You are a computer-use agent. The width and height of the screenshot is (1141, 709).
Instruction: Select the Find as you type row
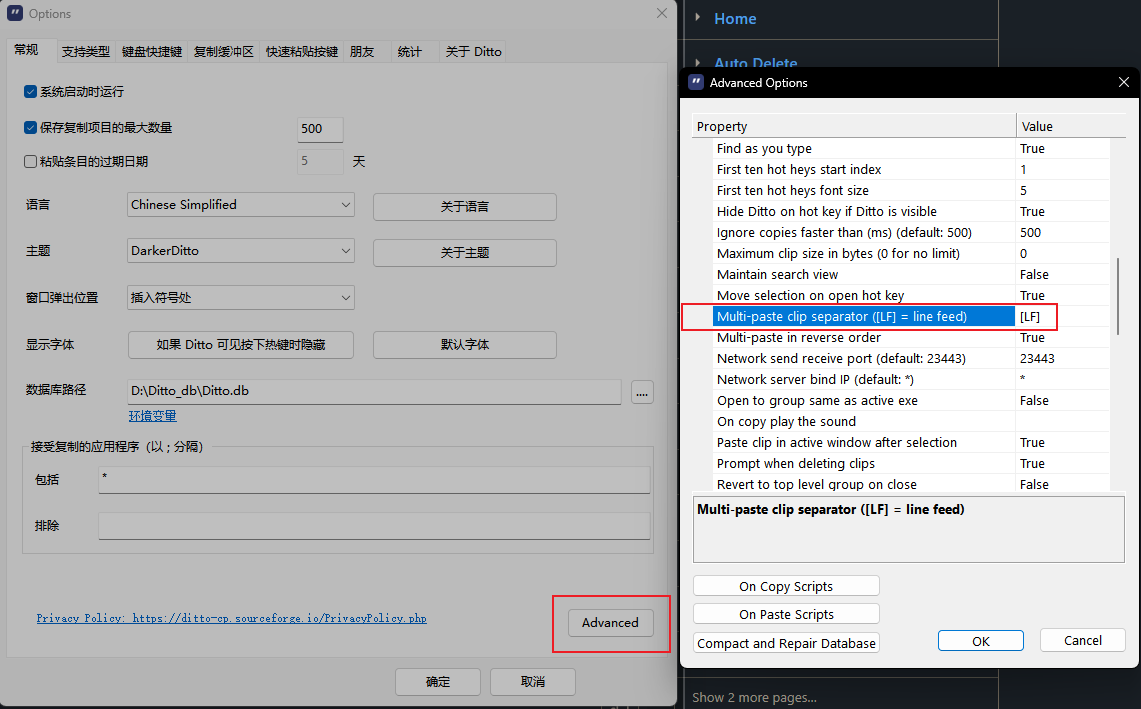[911, 148]
